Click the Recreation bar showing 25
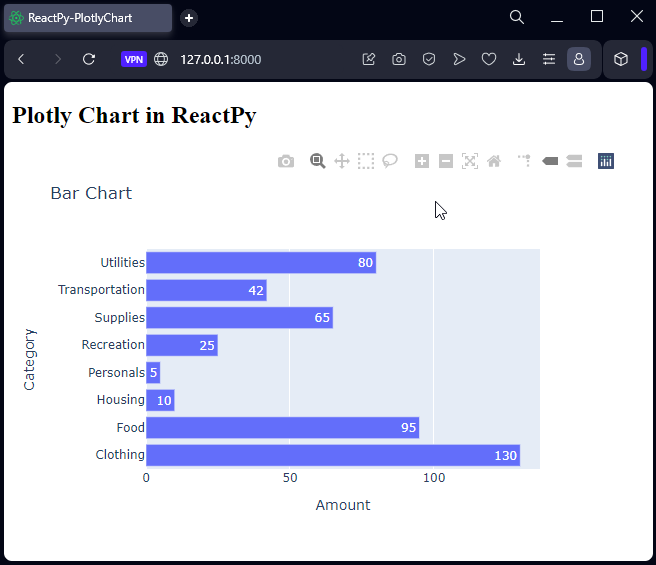Image resolution: width=656 pixels, height=565 pixels. click(x=182, y=345)
